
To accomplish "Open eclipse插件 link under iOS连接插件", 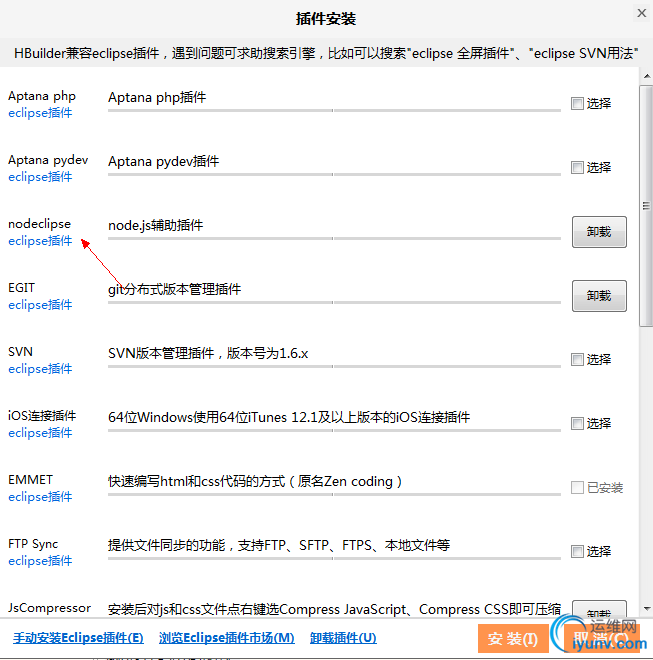I will click(40, 433).
